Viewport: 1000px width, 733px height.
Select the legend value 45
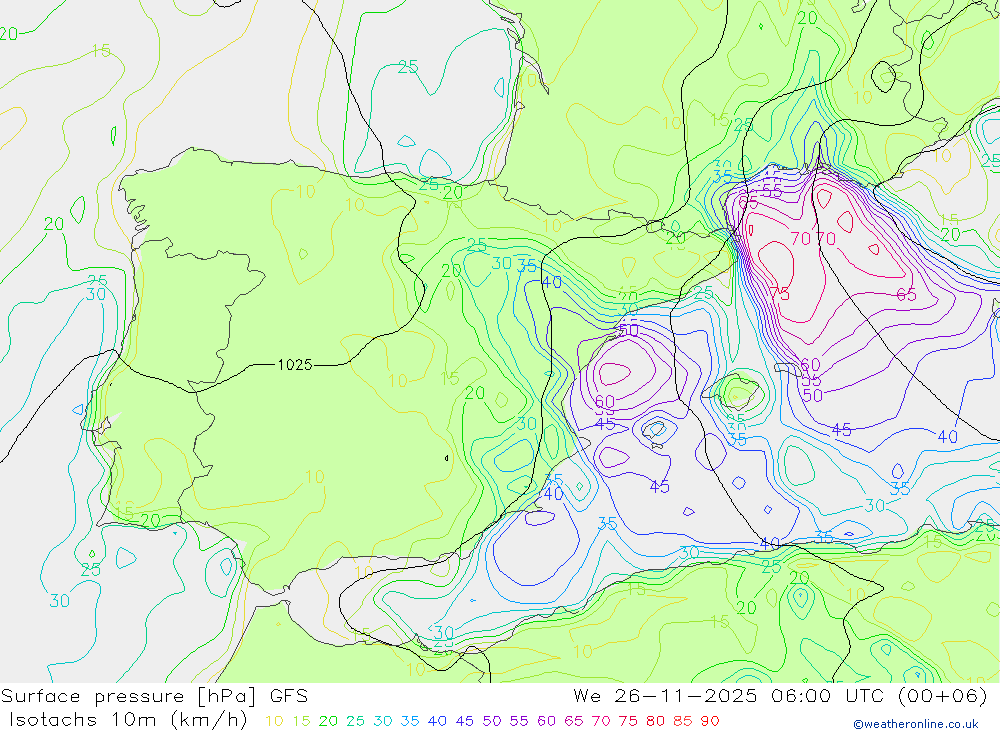pyautogui.click(x=464, y=721)
